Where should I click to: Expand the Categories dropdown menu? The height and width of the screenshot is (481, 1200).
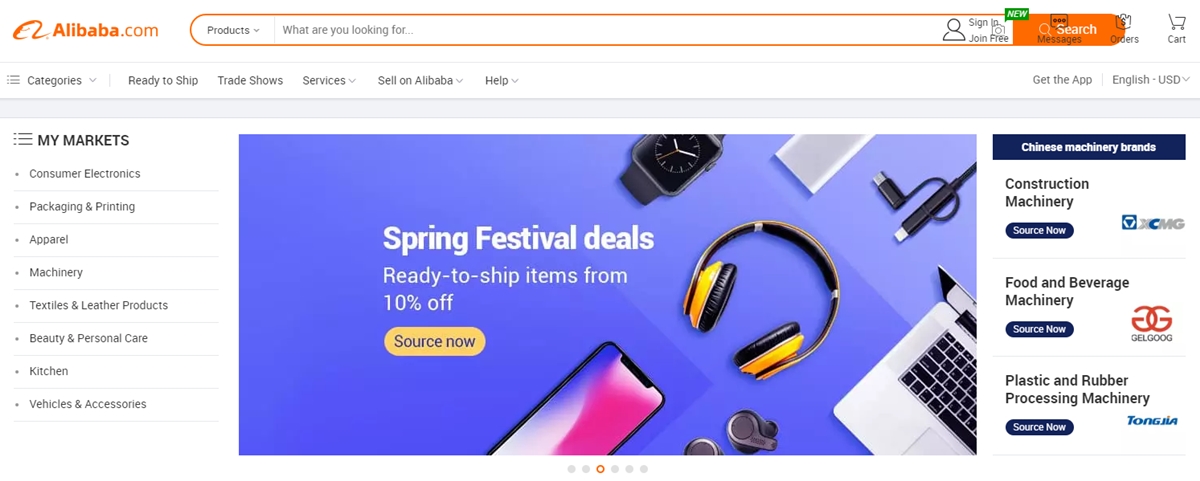tap(53, 80)
